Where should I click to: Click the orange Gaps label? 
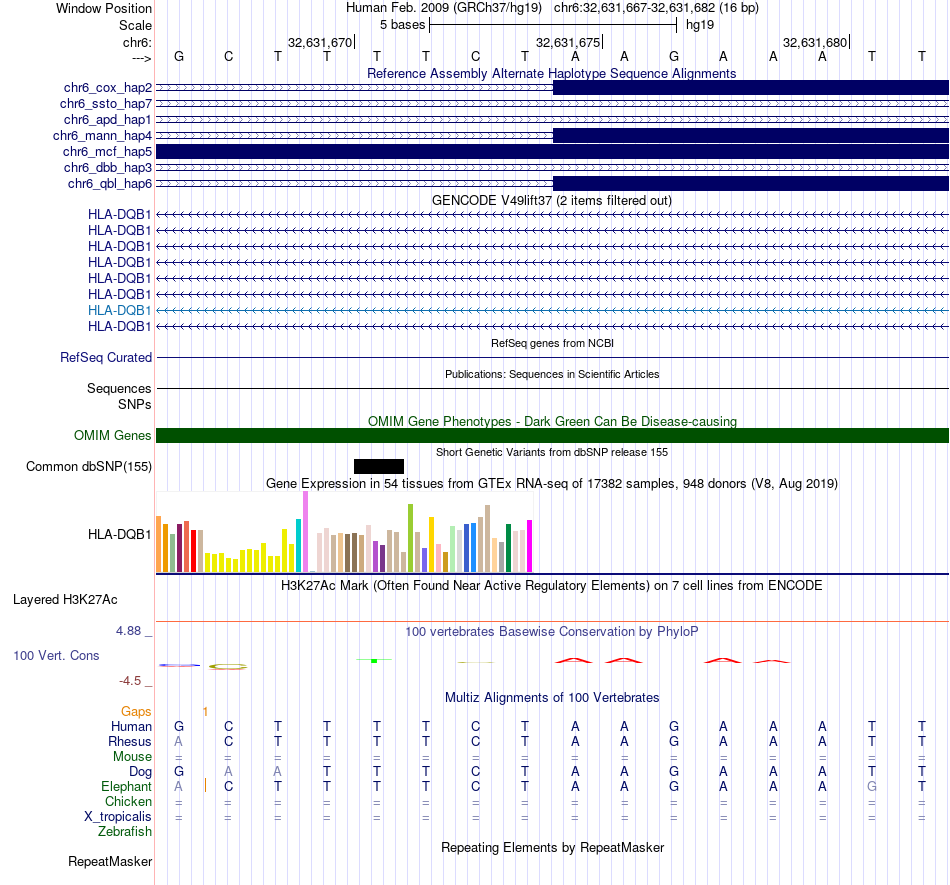[136, 711]
